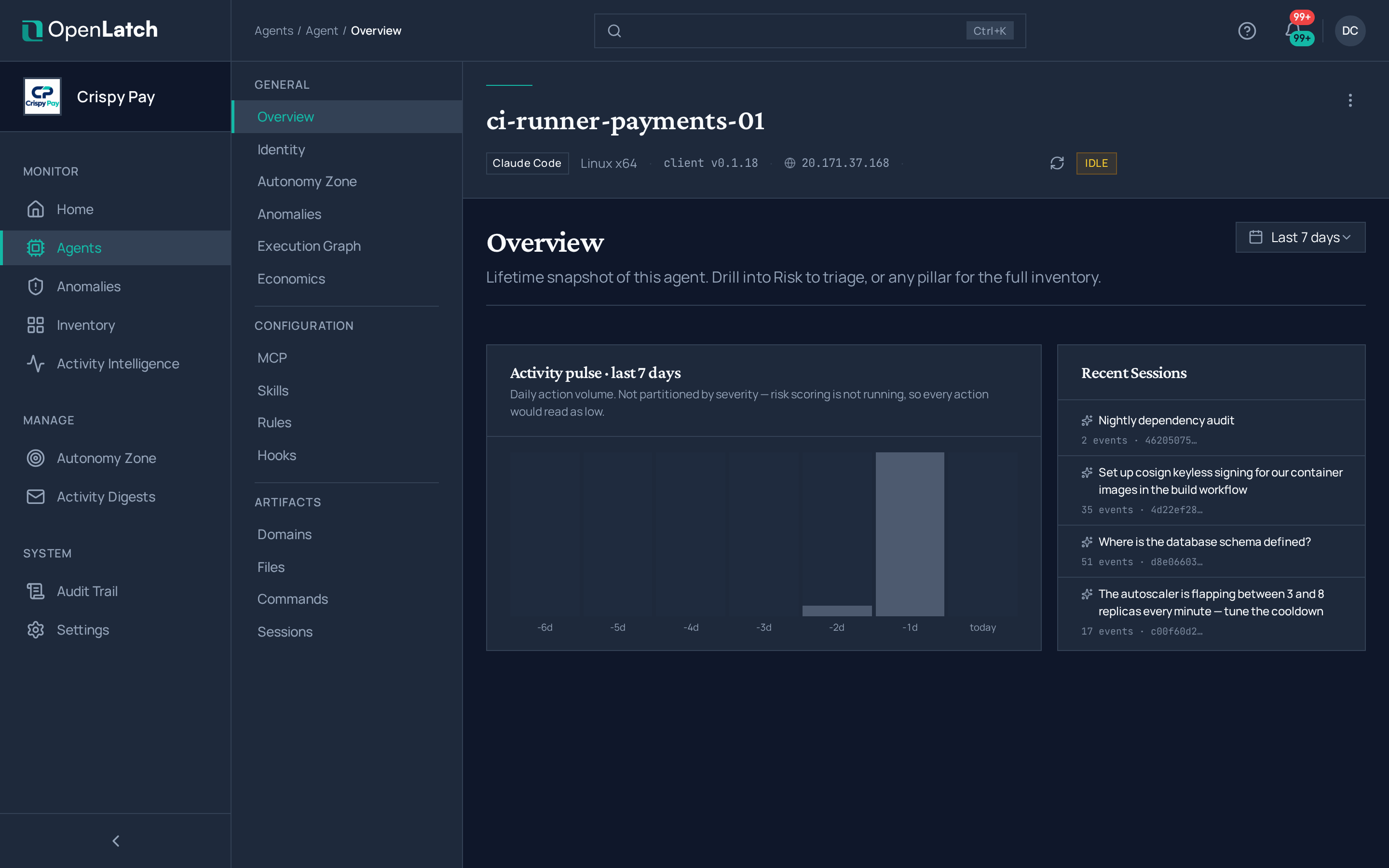Click the -2d bar in Activity pulse
This screenshot has width=1389, height=868.
(837, 611)
